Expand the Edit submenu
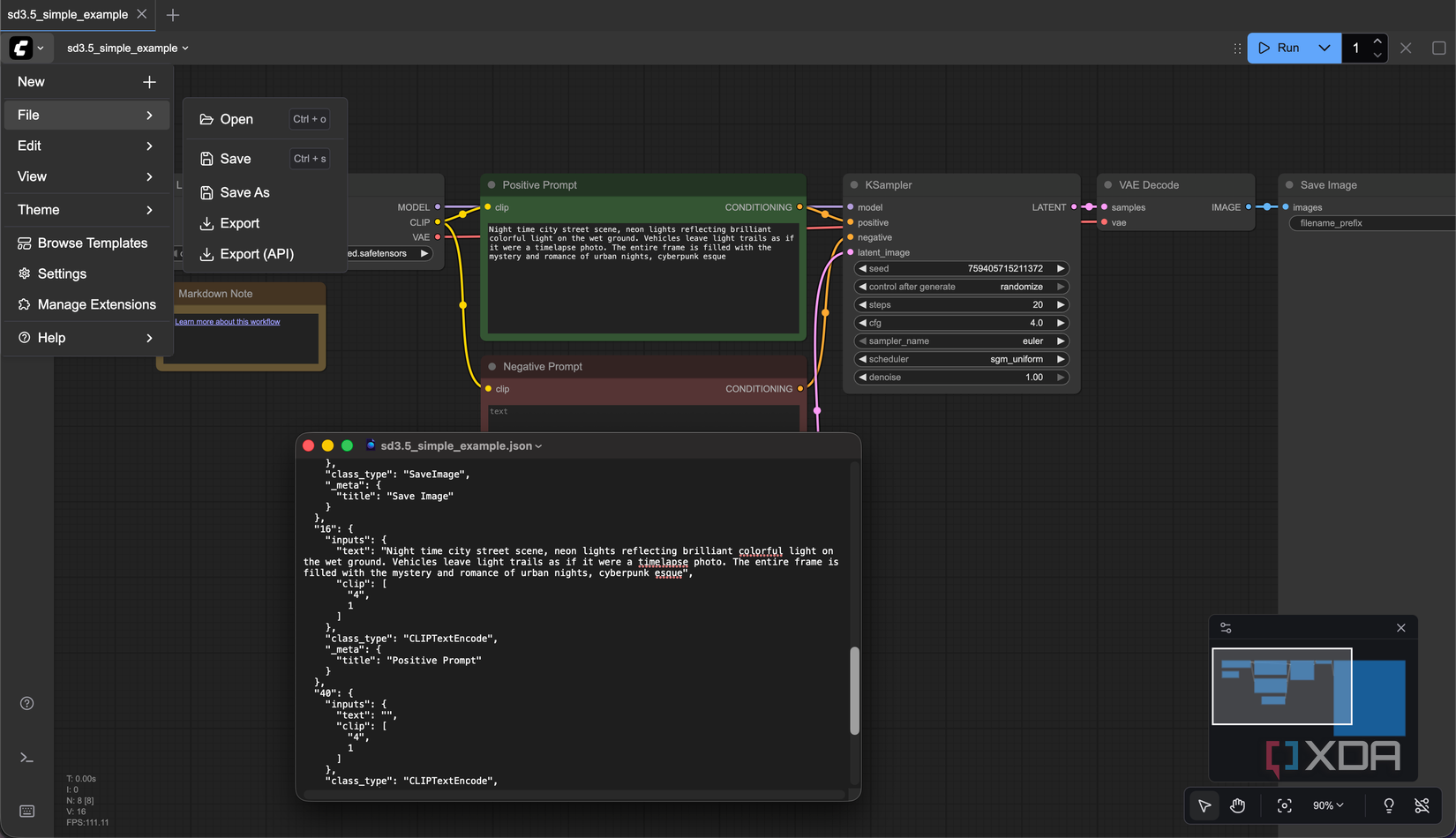 pos(86,146)
